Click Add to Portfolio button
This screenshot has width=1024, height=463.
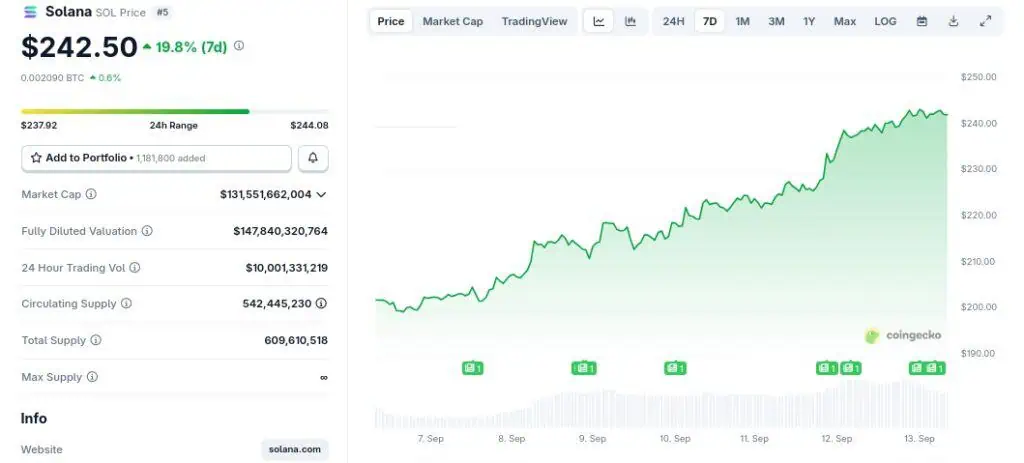[157, 158]
